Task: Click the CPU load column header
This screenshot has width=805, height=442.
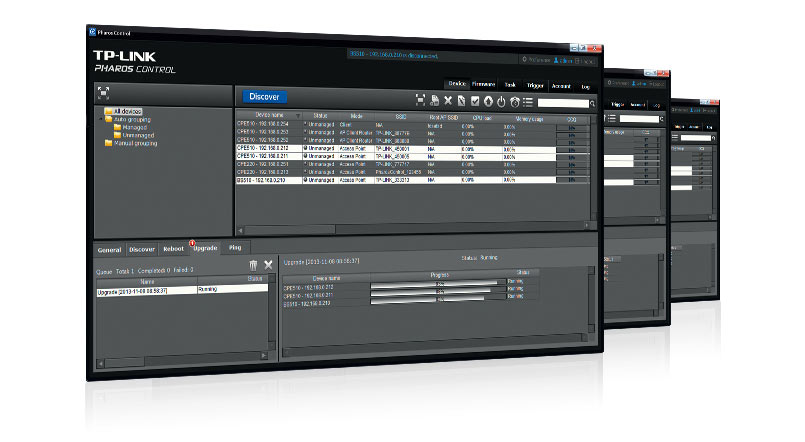Action: [482, 118]
